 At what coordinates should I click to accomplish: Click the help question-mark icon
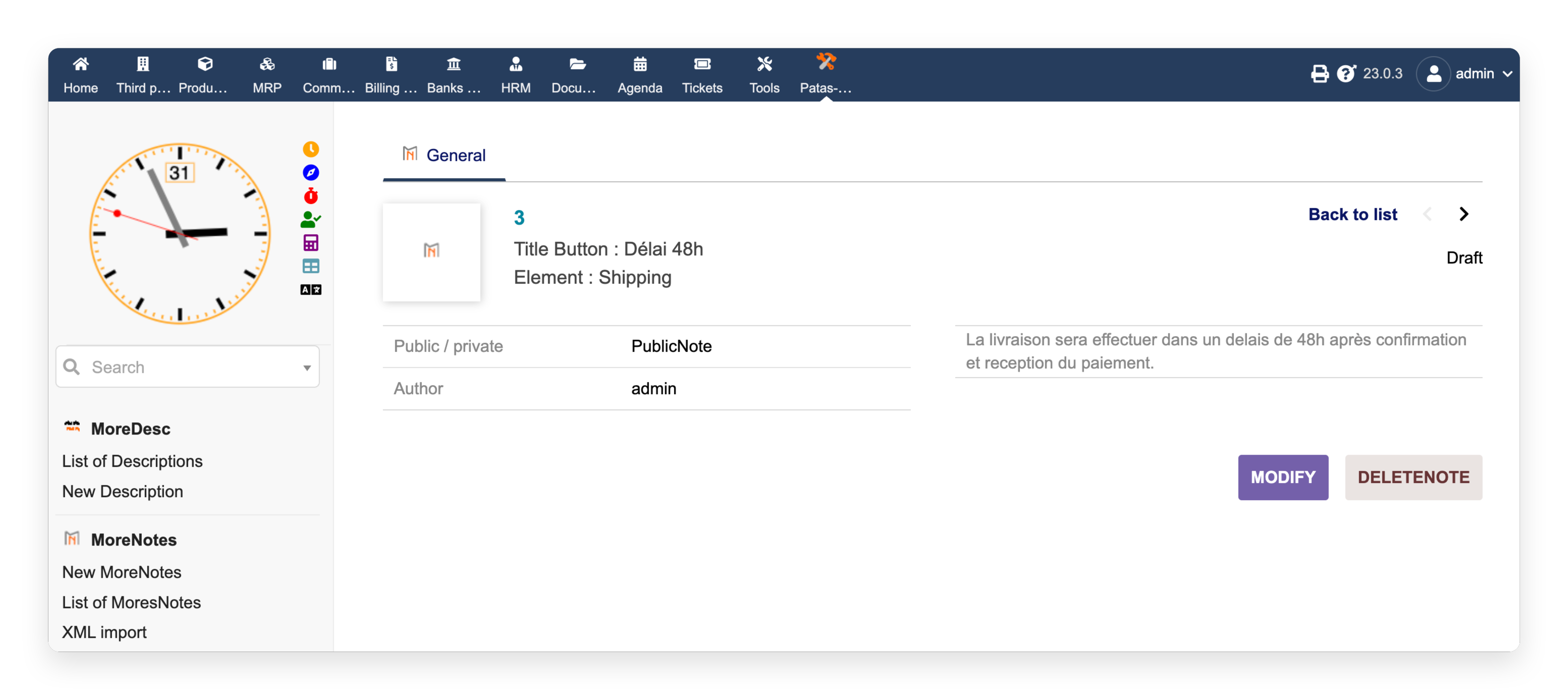pos(1346,74)
